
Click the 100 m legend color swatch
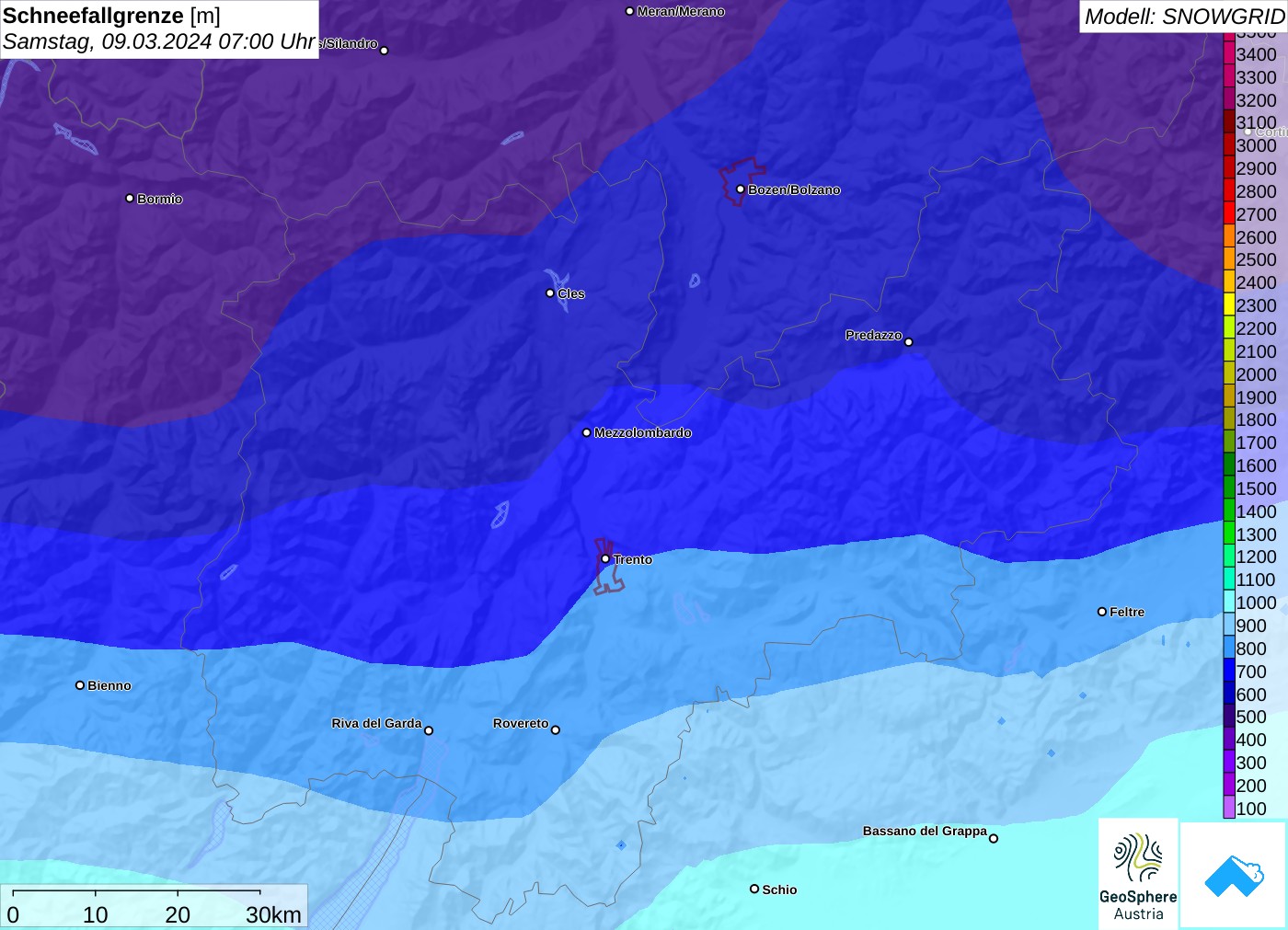click(x=1229, y=808)
